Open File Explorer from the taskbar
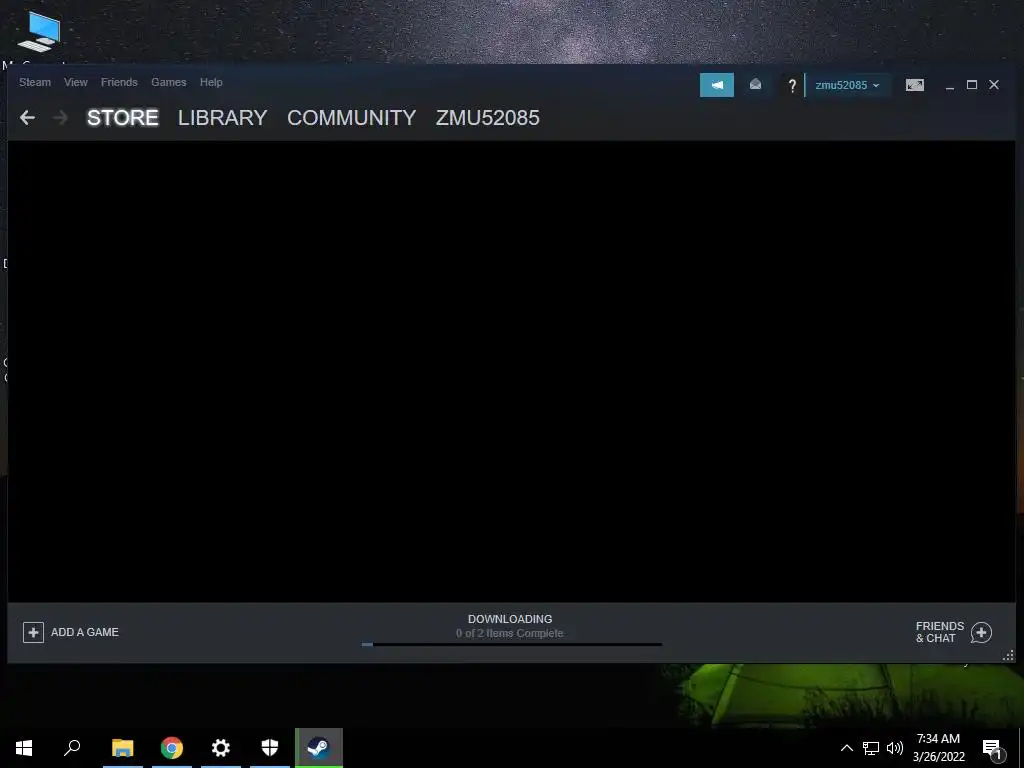The height and width of the screenshot is (768, 1024). click(123, 748)
